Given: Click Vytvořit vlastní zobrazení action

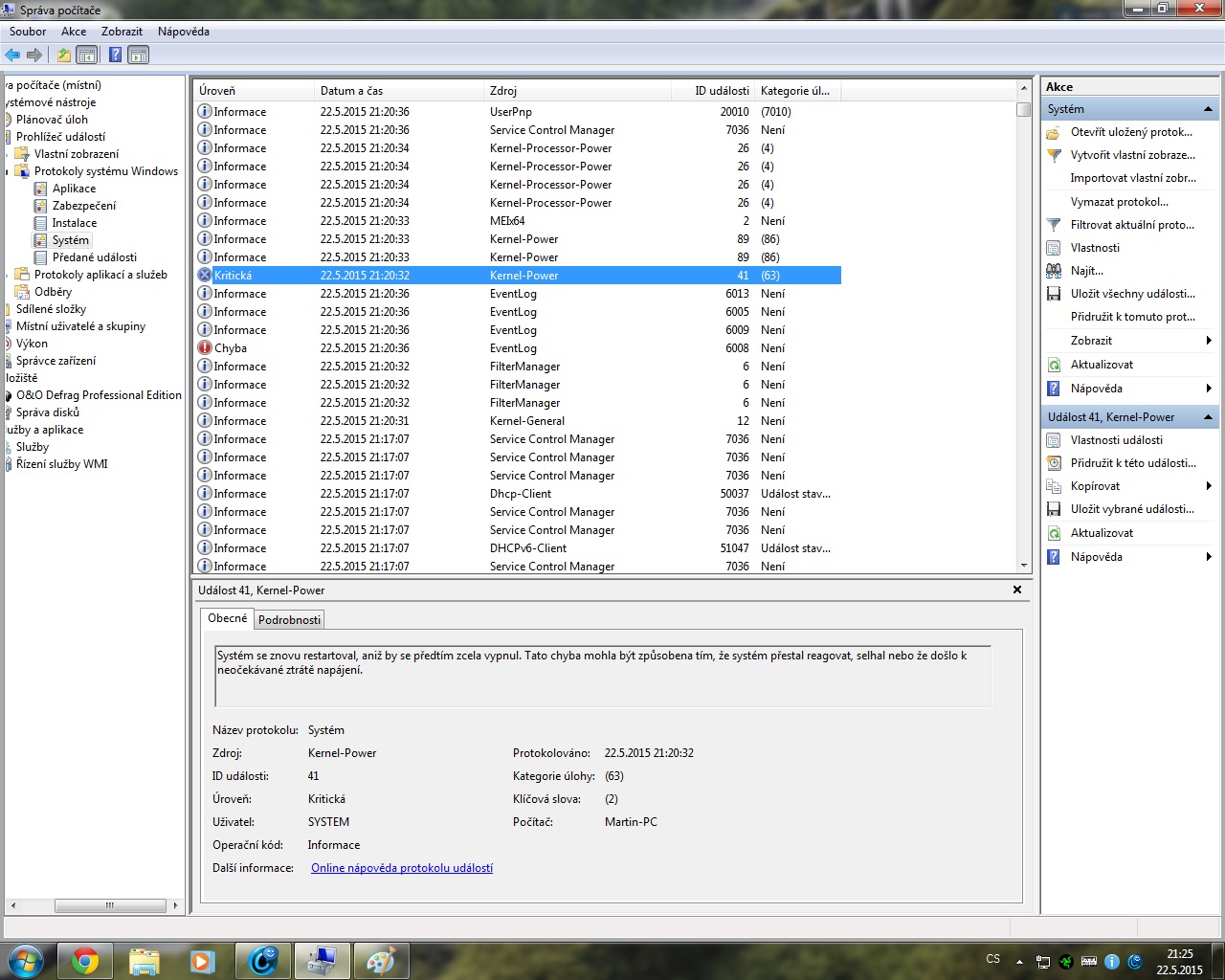Looking at the screenshot, I should [x=1132, y=155].
